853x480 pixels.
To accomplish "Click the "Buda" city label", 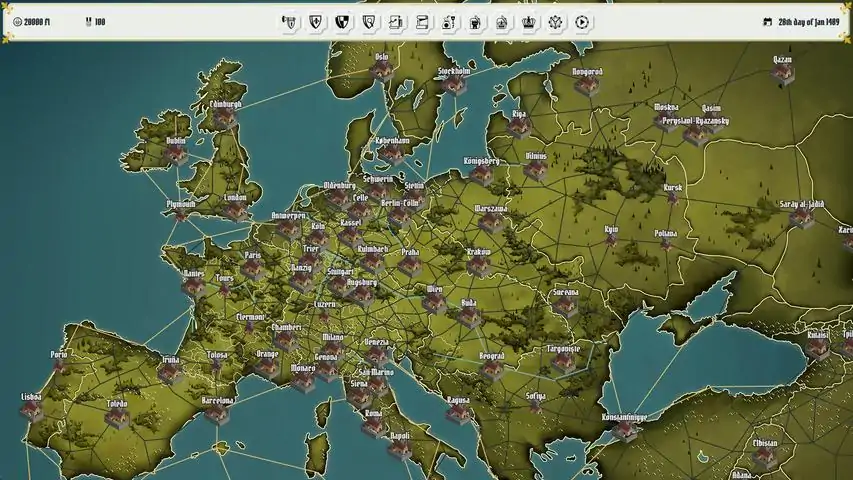I will click(x=468, y=303).
